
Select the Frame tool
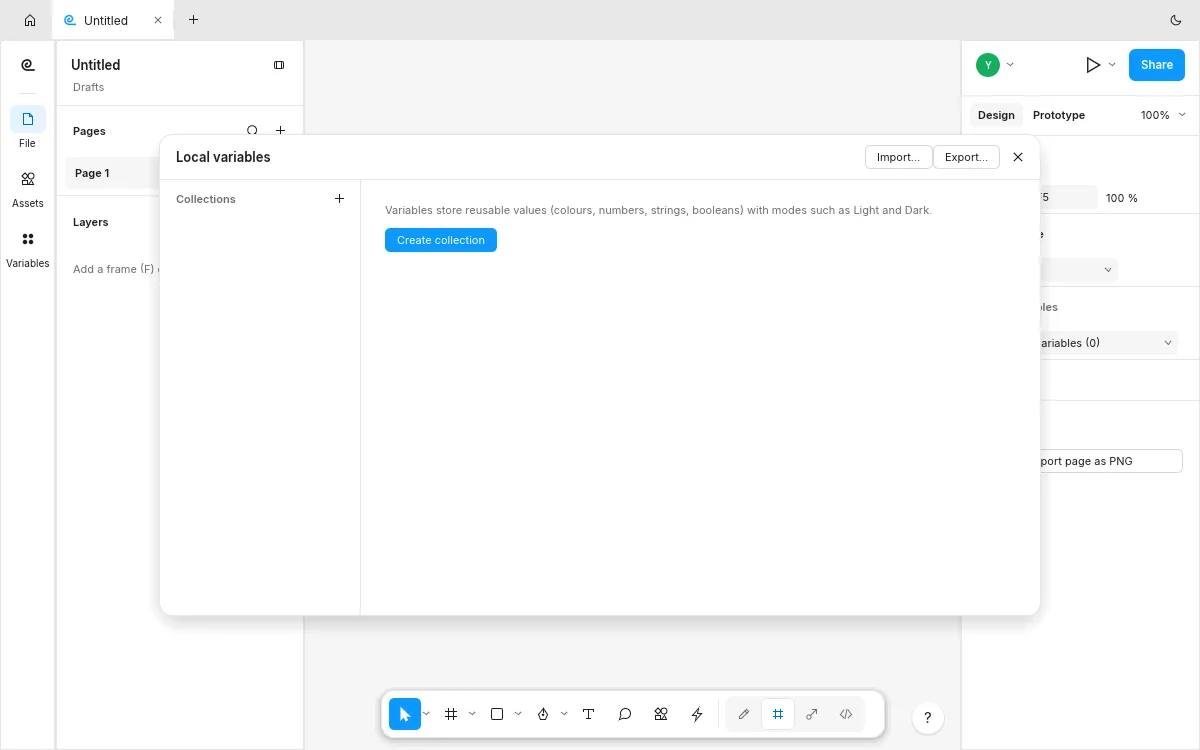pyautogui.click(x=451, y=714)
